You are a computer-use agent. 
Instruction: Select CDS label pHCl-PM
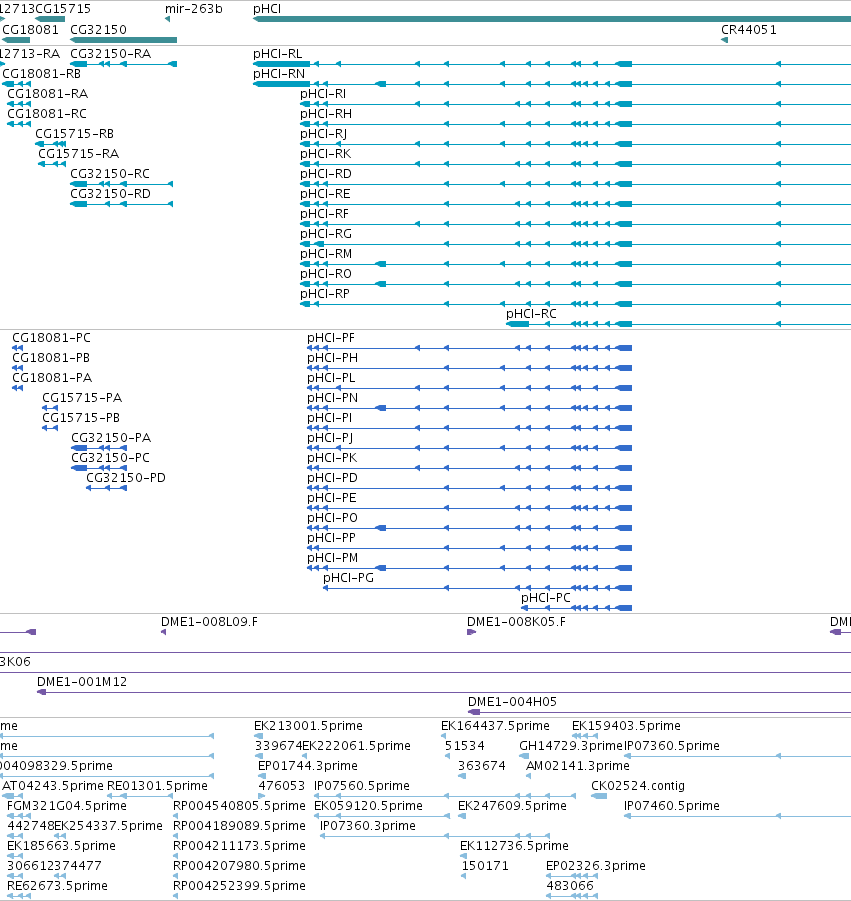point(332,559)
